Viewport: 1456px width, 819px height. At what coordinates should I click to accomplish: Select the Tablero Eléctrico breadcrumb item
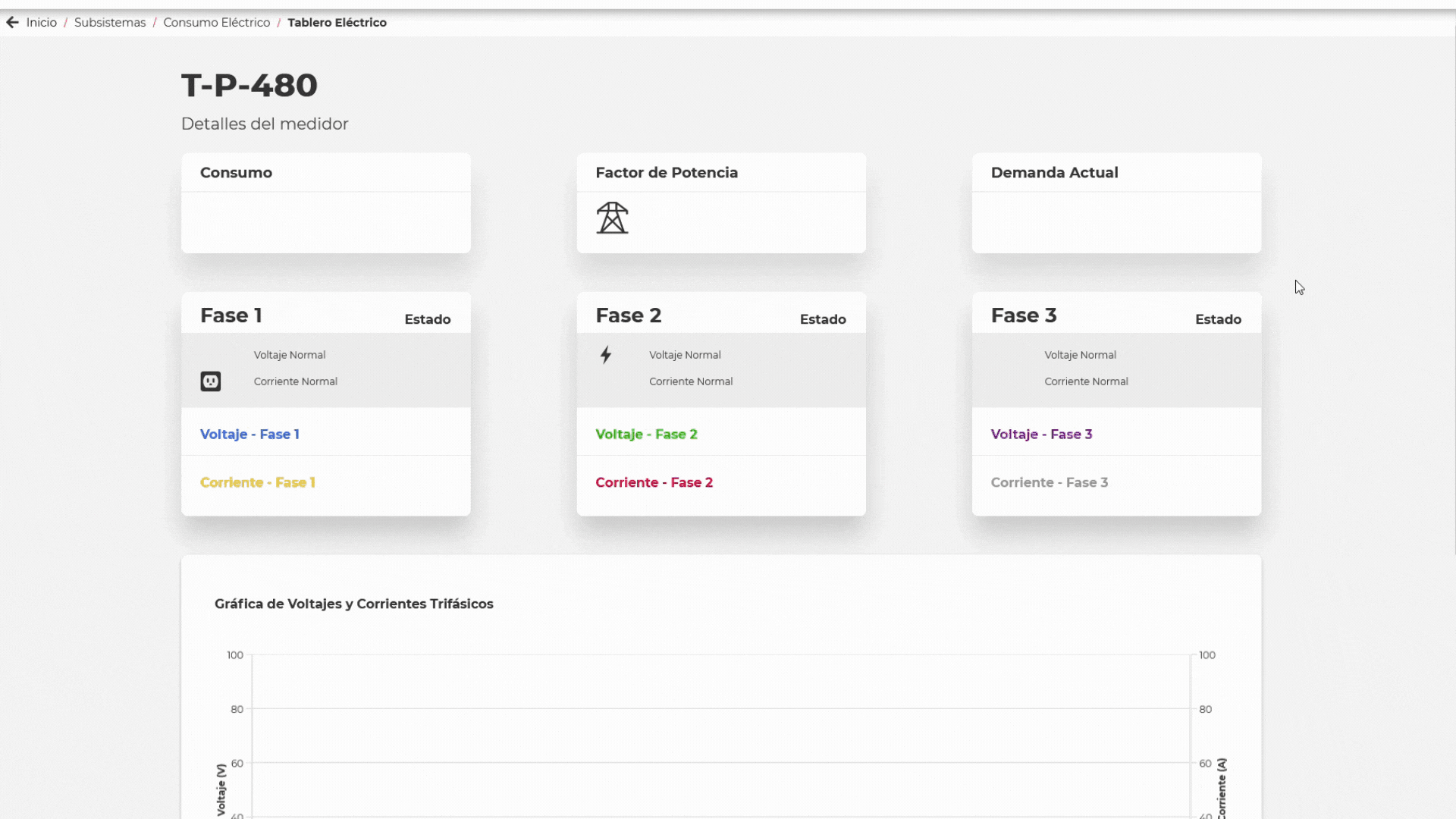click(337, 22)
